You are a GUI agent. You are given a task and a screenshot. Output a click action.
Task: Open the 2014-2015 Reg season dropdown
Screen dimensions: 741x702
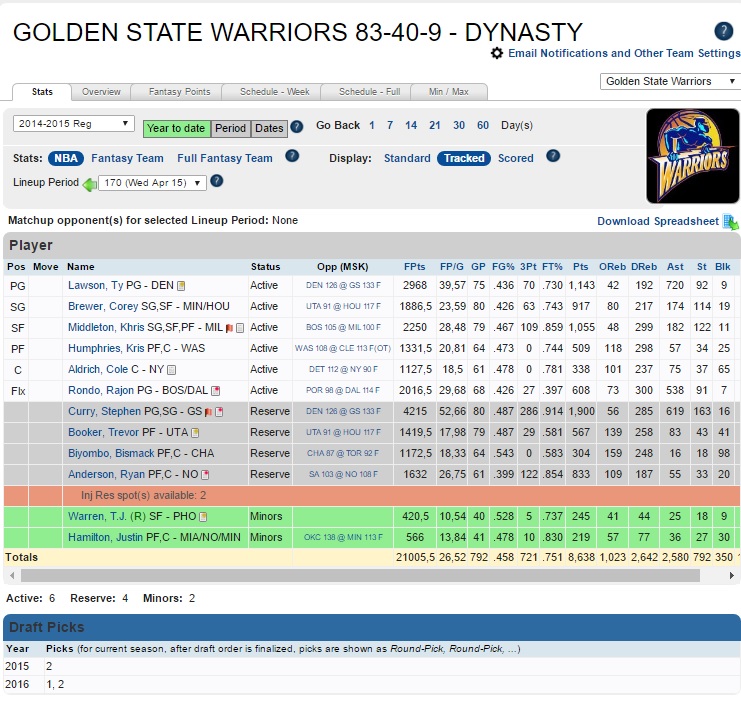73,123
